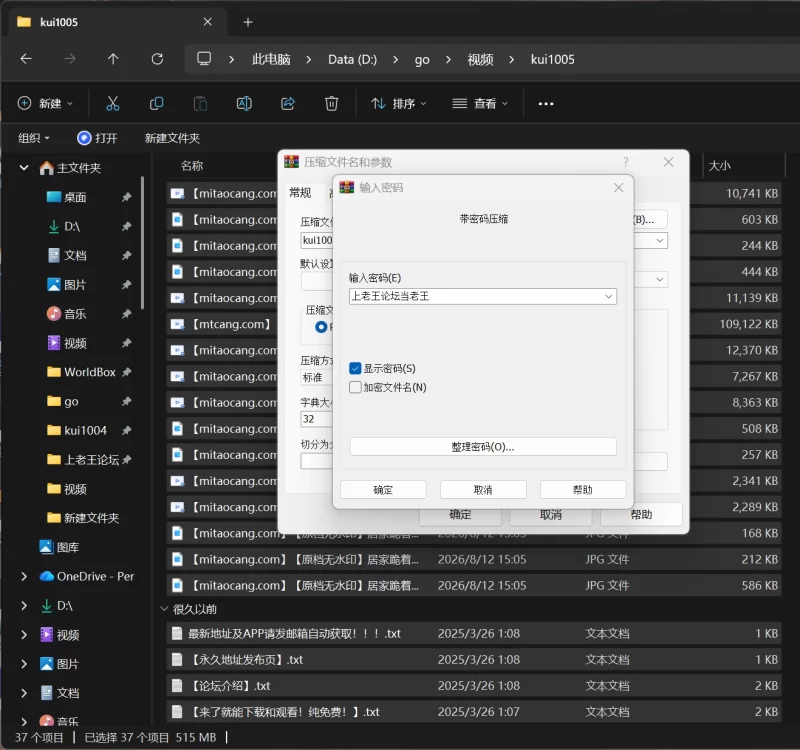Refresh the current folder view
Screen dimensions: 800x750
coord(157,59)
